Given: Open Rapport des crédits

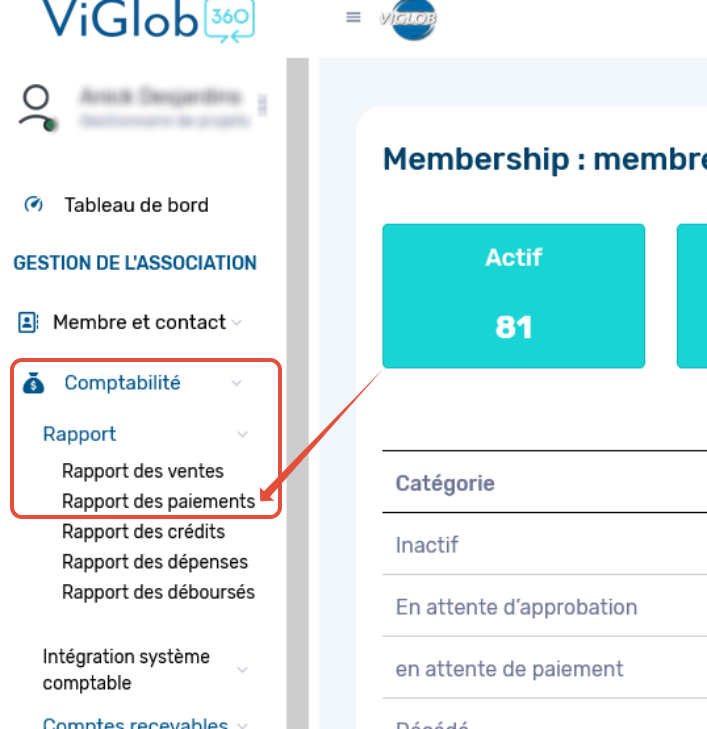Looking at the screenshot, I should click(x=143, y=531).
